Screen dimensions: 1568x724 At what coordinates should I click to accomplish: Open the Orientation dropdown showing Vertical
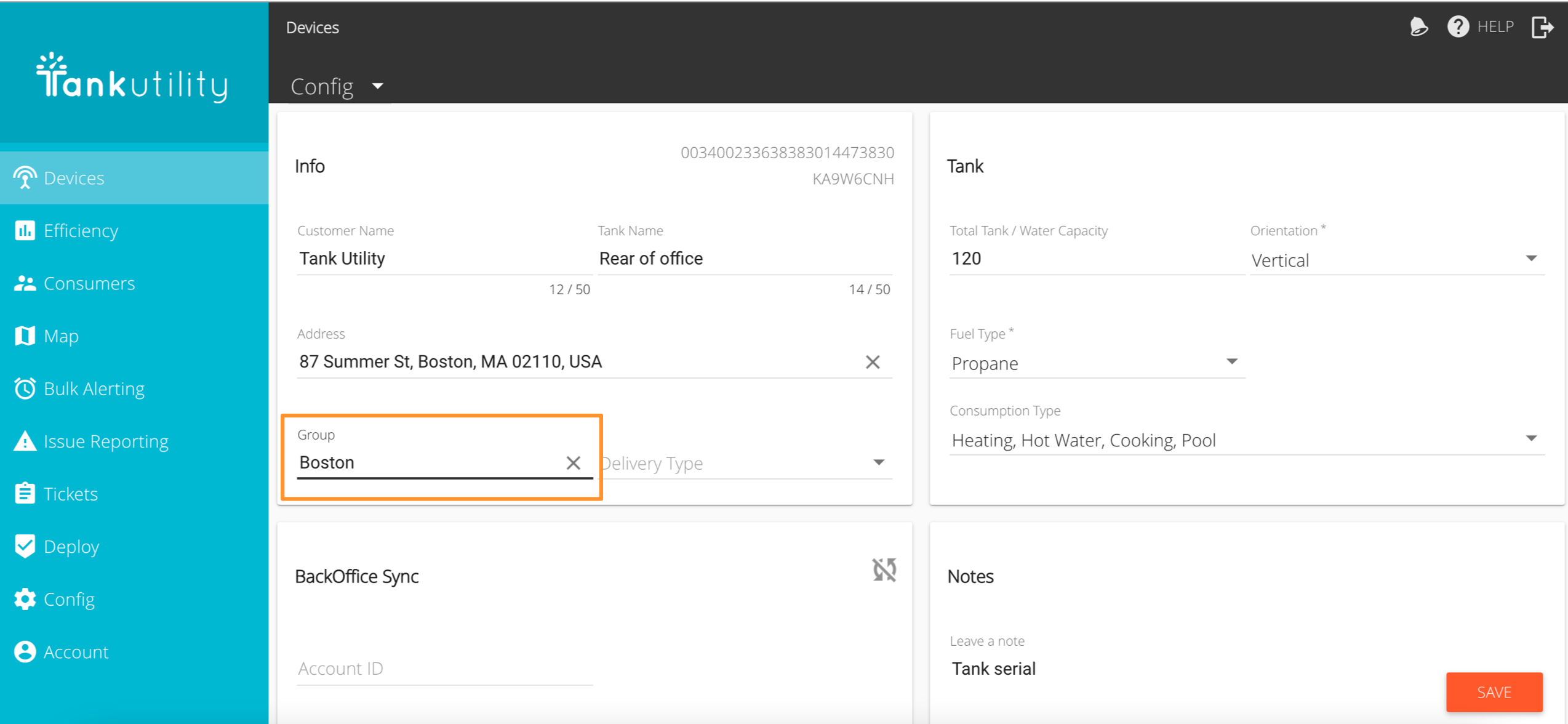point(1397,260)
